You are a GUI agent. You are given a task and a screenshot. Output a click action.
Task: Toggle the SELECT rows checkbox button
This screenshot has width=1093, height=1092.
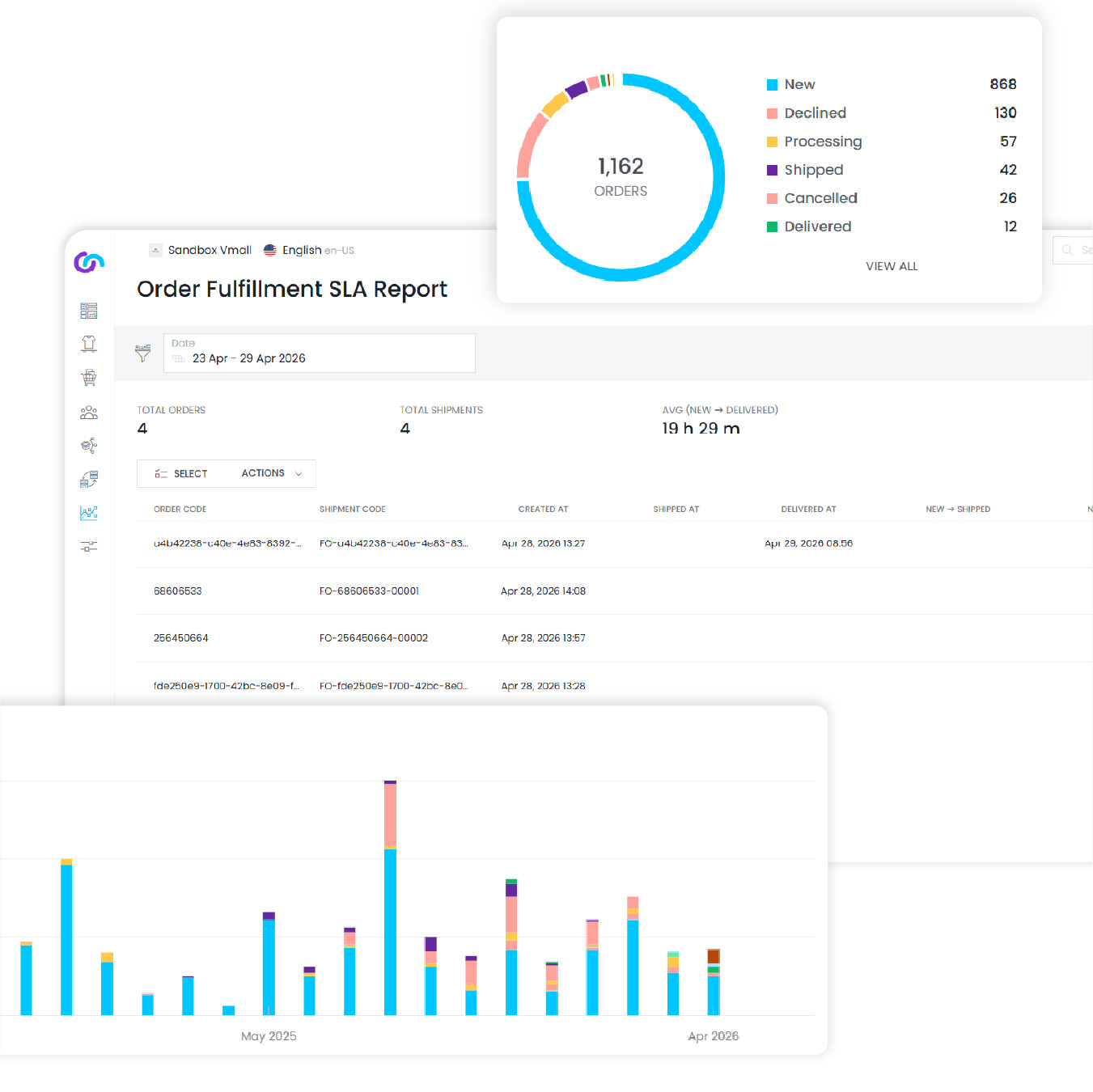tap(181, 473)
